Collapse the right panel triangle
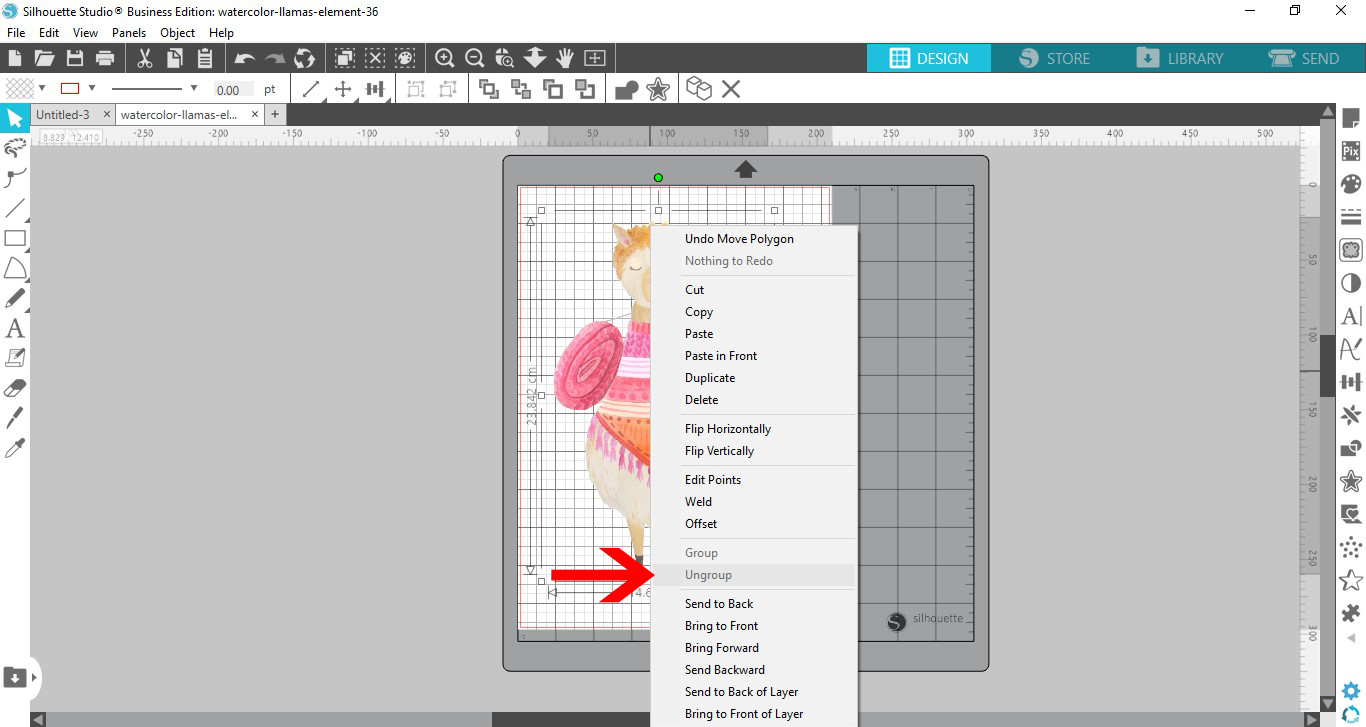 click(x=1351, y=638)
